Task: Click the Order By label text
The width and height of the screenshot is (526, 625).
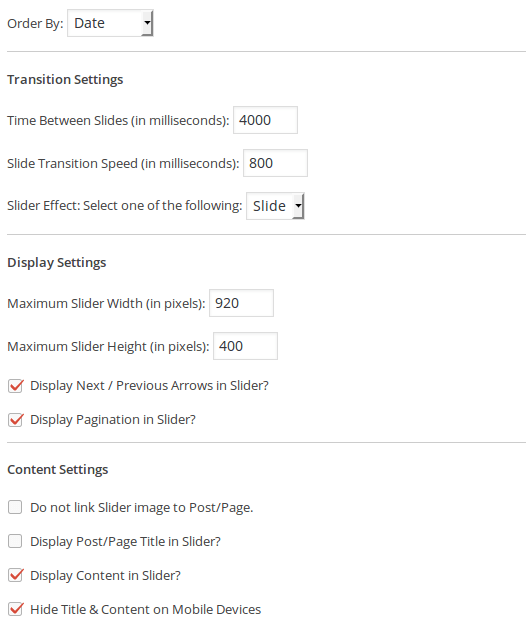Action: click(x=35, y=24)
